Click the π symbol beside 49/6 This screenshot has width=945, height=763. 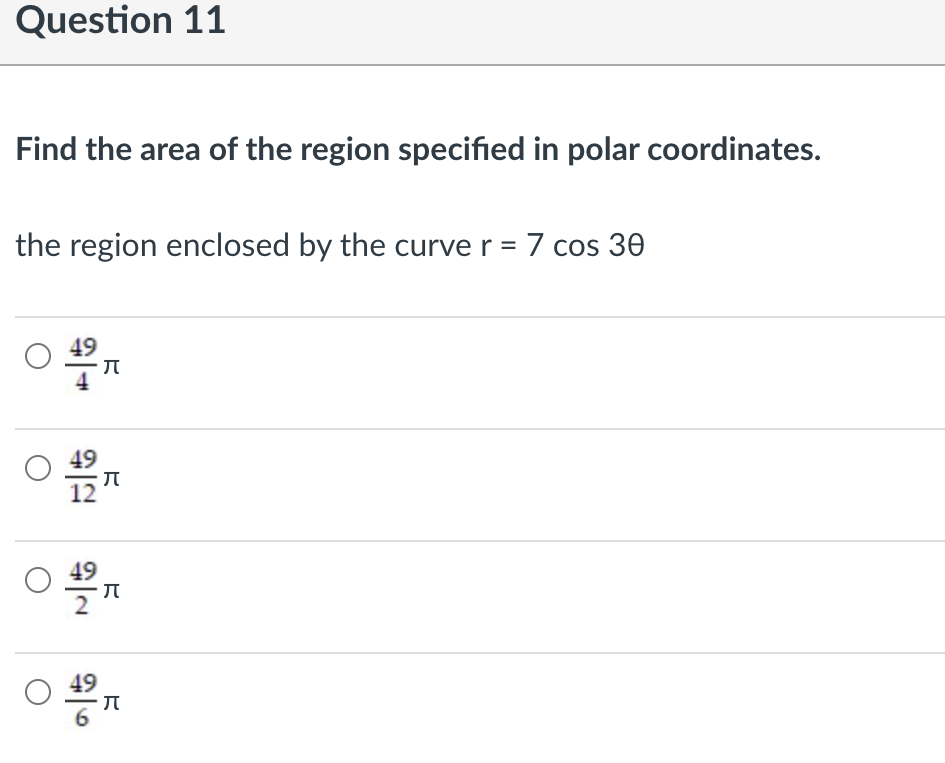point(111,702)
